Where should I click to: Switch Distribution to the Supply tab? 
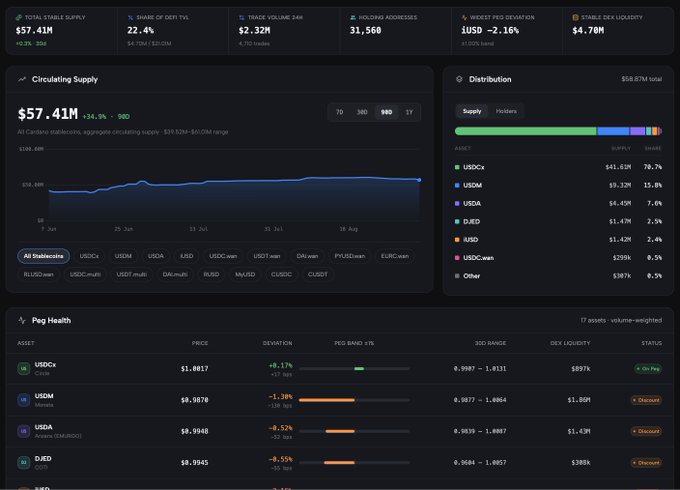coord(472,111)
